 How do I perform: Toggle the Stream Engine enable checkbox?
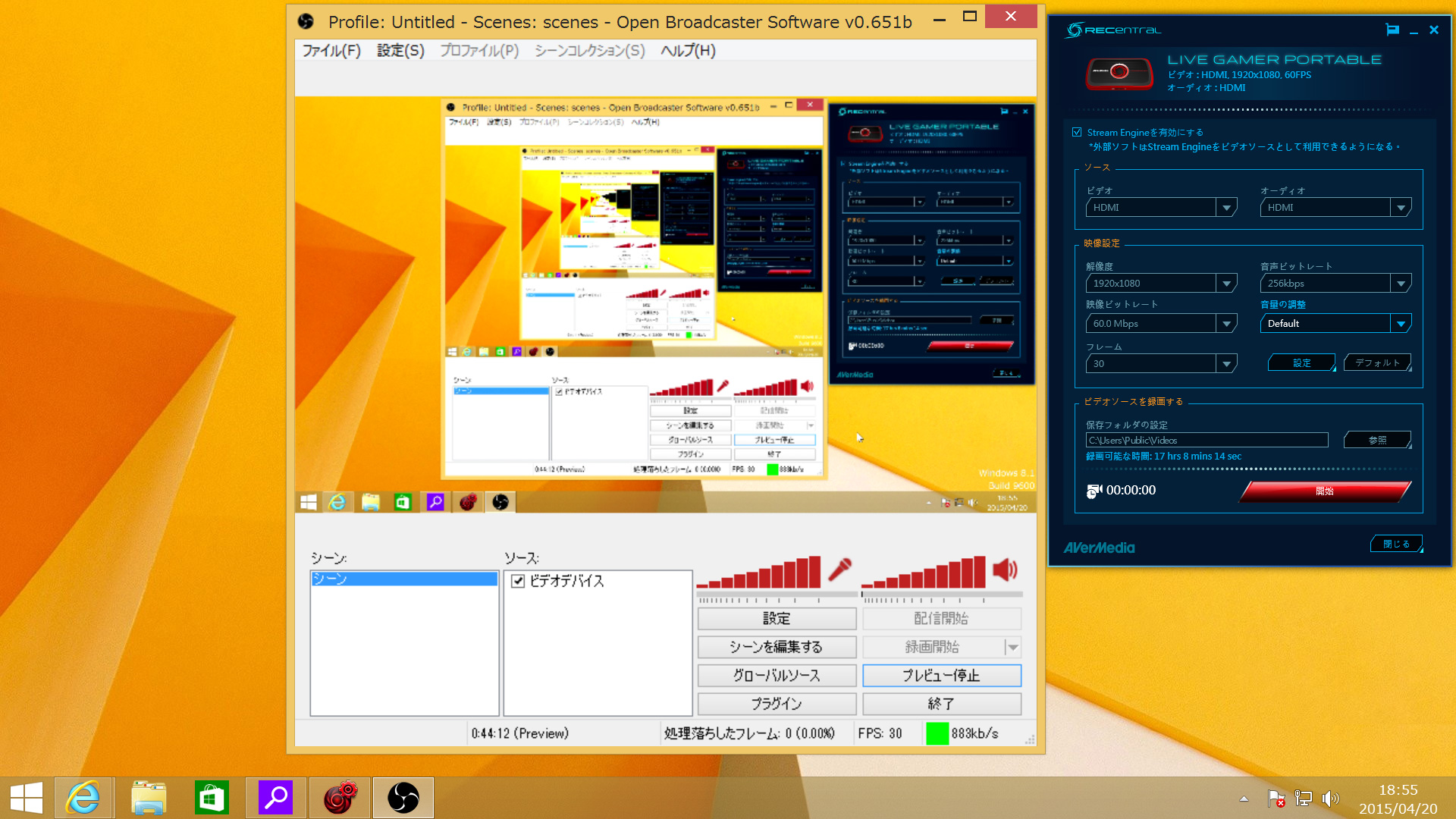pos(1077,132)
